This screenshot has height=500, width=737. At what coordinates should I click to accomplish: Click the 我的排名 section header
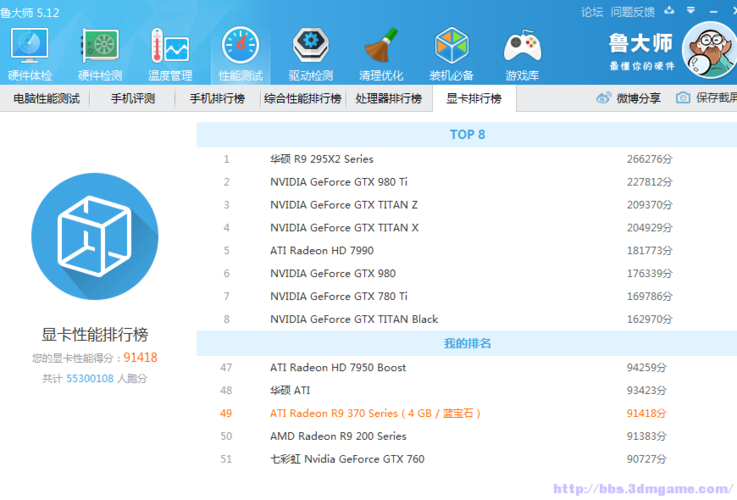[467, 344]
